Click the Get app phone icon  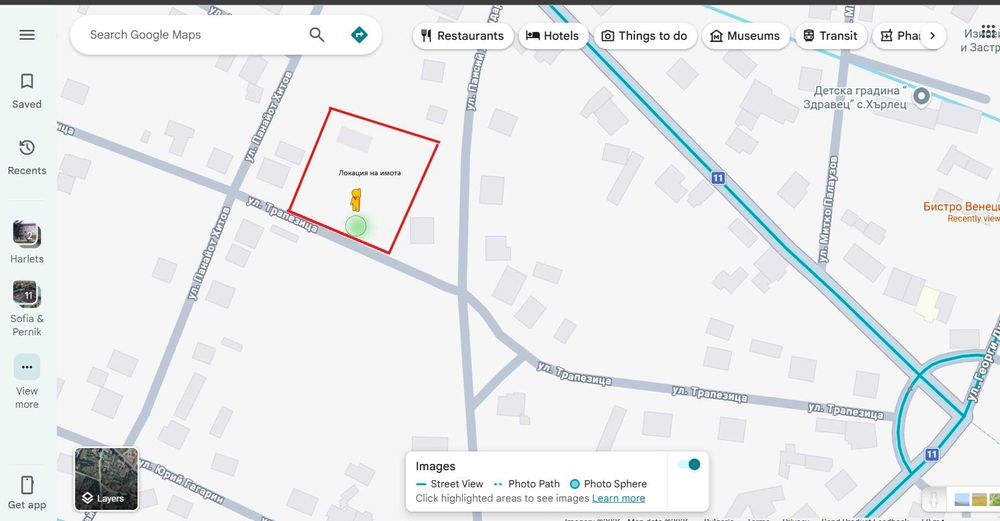(x=27, y=485)
